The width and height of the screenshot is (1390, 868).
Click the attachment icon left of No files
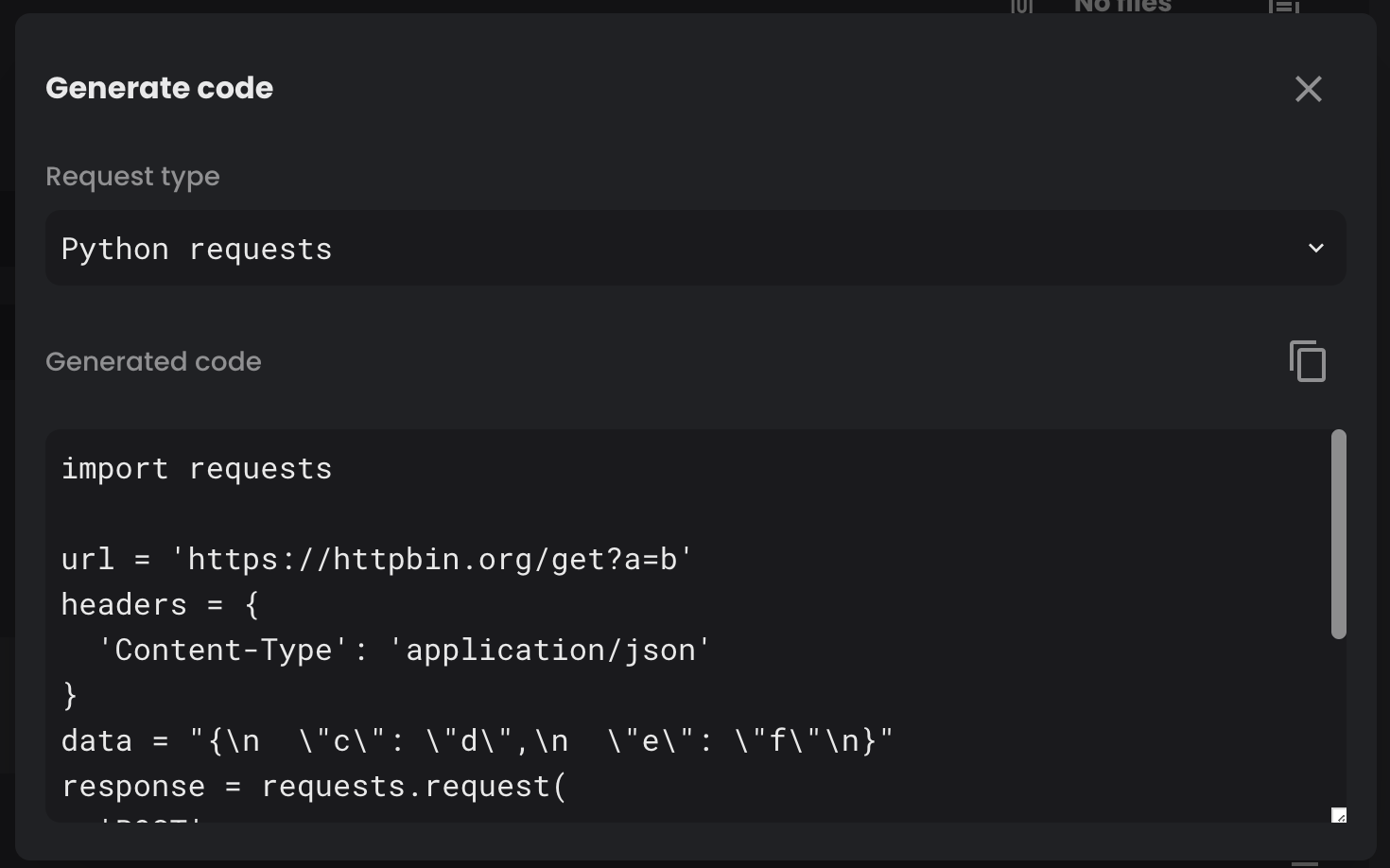point(1021,7)
